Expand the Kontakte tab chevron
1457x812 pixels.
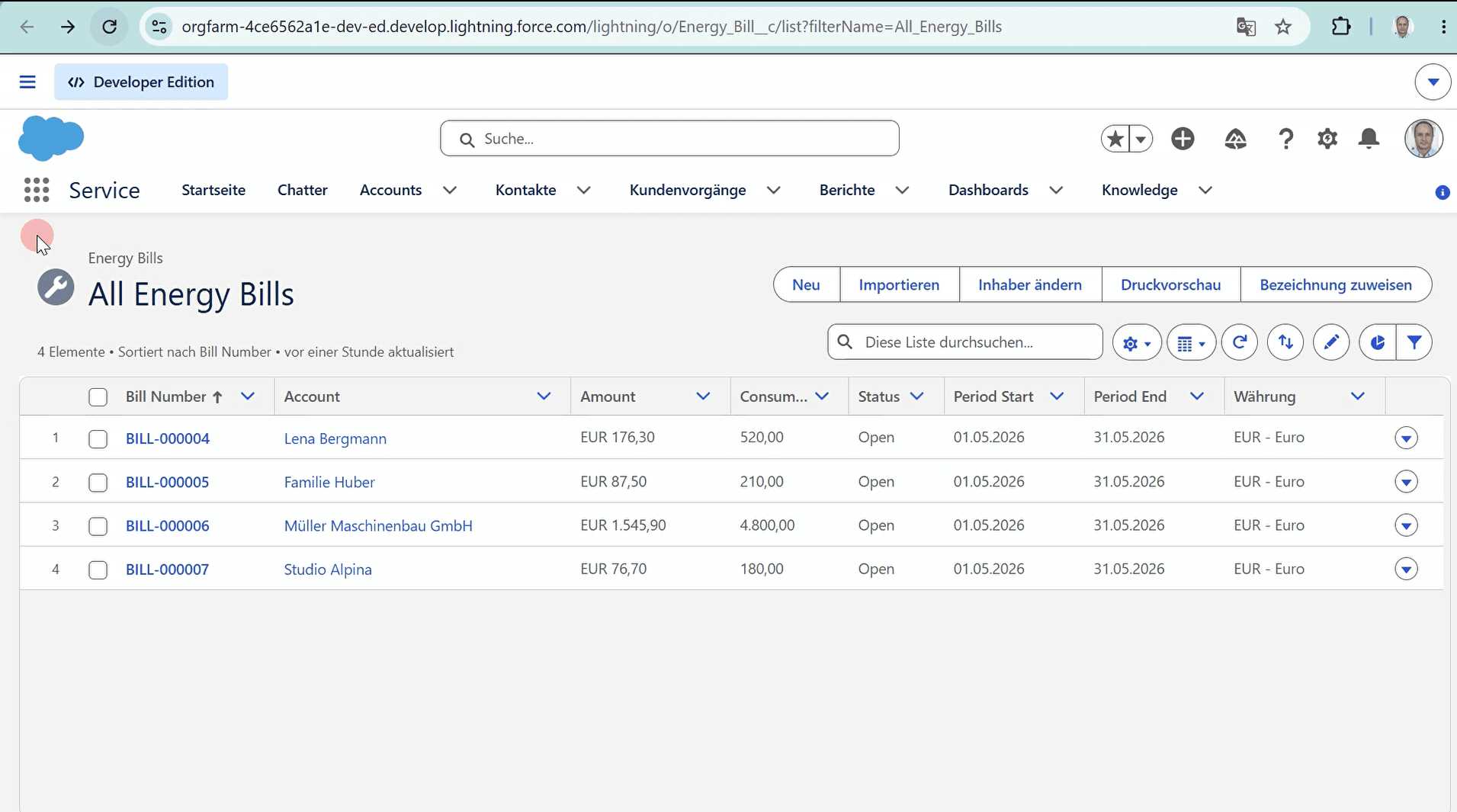pos(584,190)
